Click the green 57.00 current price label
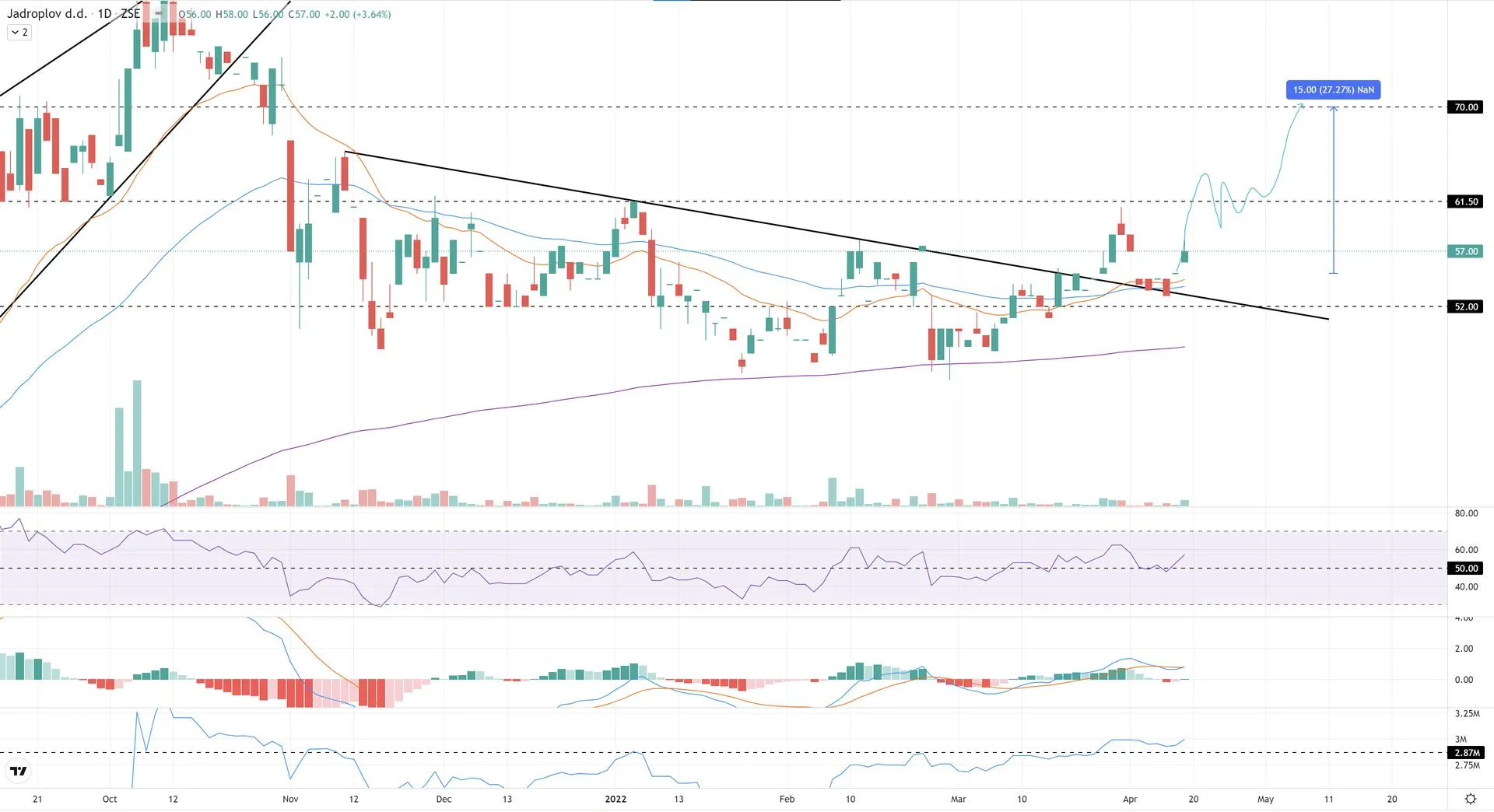1494x812 pixels. click(1465, 252)
